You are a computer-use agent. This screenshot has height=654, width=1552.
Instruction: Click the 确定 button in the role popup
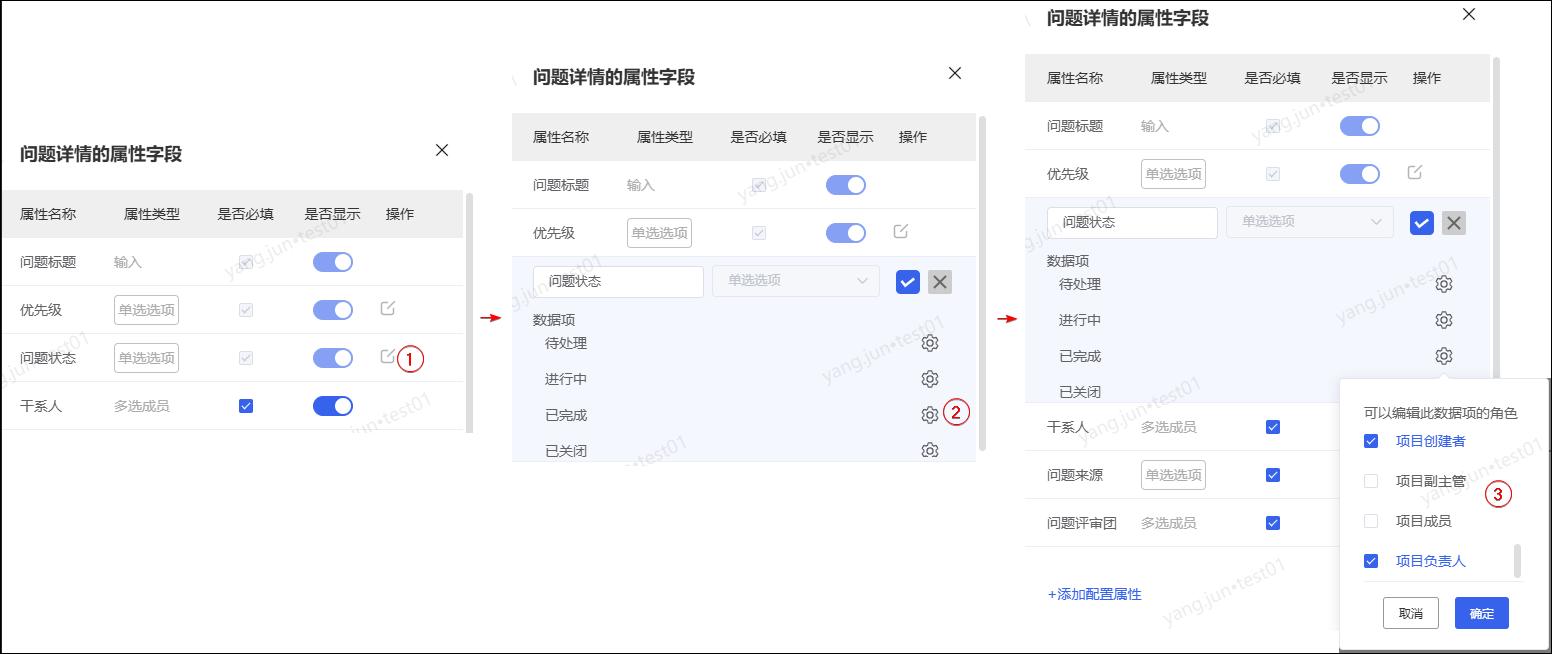(1481, 613)
